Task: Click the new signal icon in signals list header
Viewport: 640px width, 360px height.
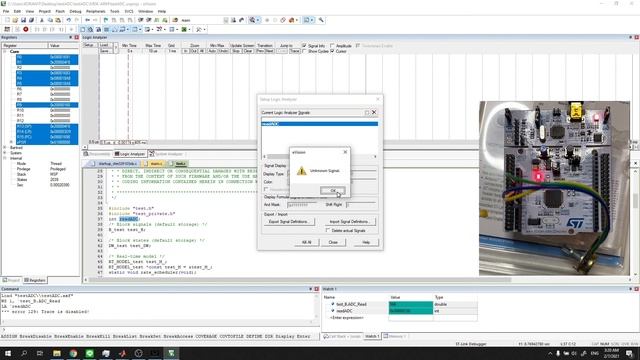Action: pyautogui.click(x=367, y=112)
